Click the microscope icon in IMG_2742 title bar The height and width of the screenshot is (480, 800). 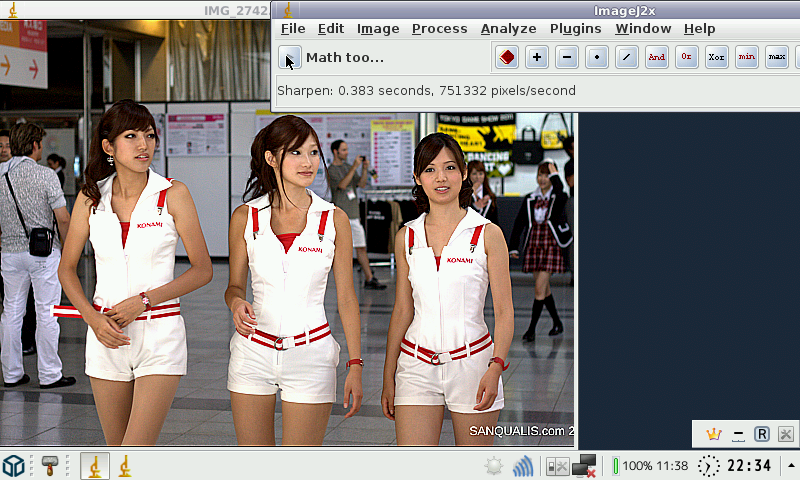pyautogui.click(x=13, y=11)
